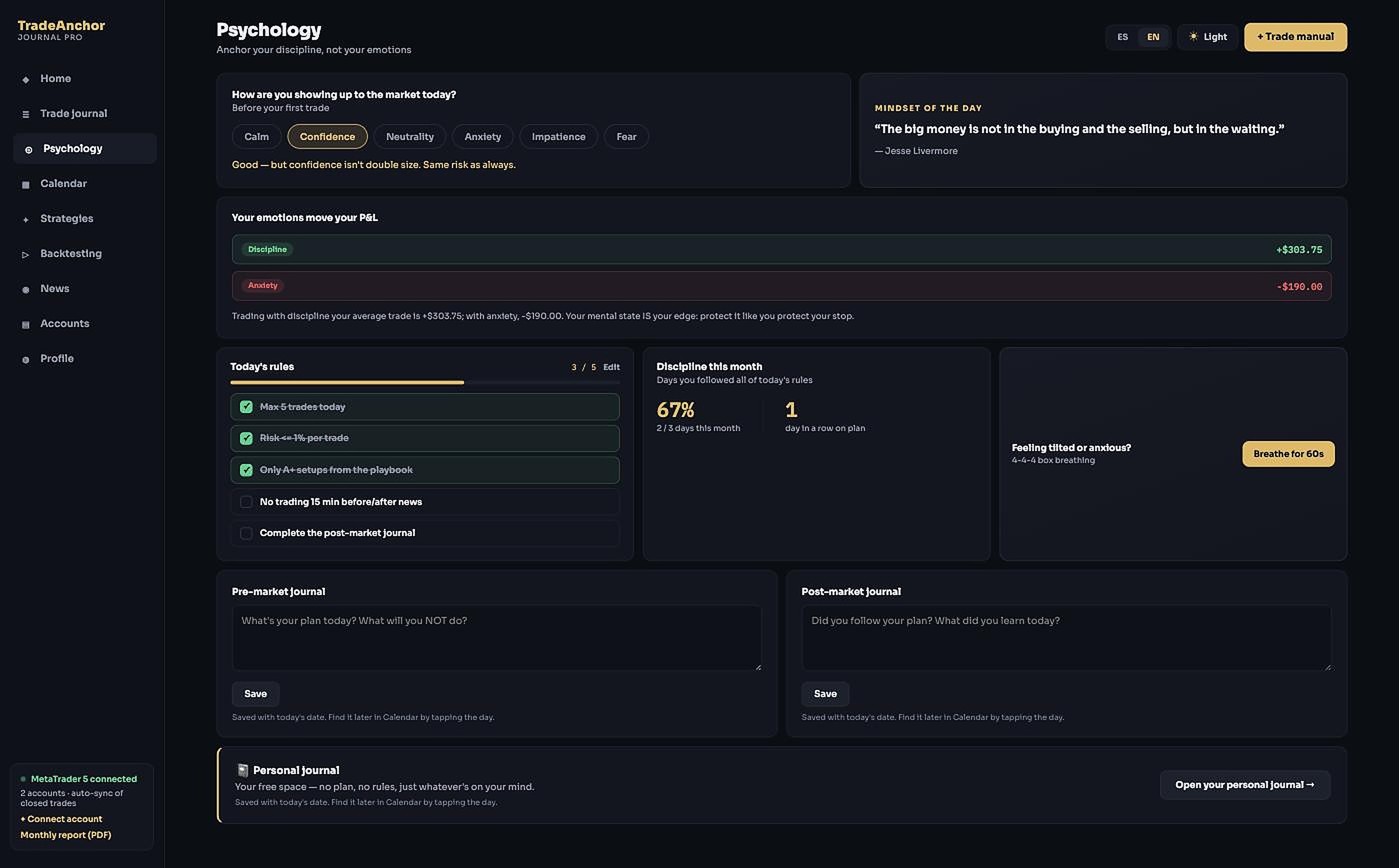Start 'Breathe for 60s' exercise

tap(1287, 453)
